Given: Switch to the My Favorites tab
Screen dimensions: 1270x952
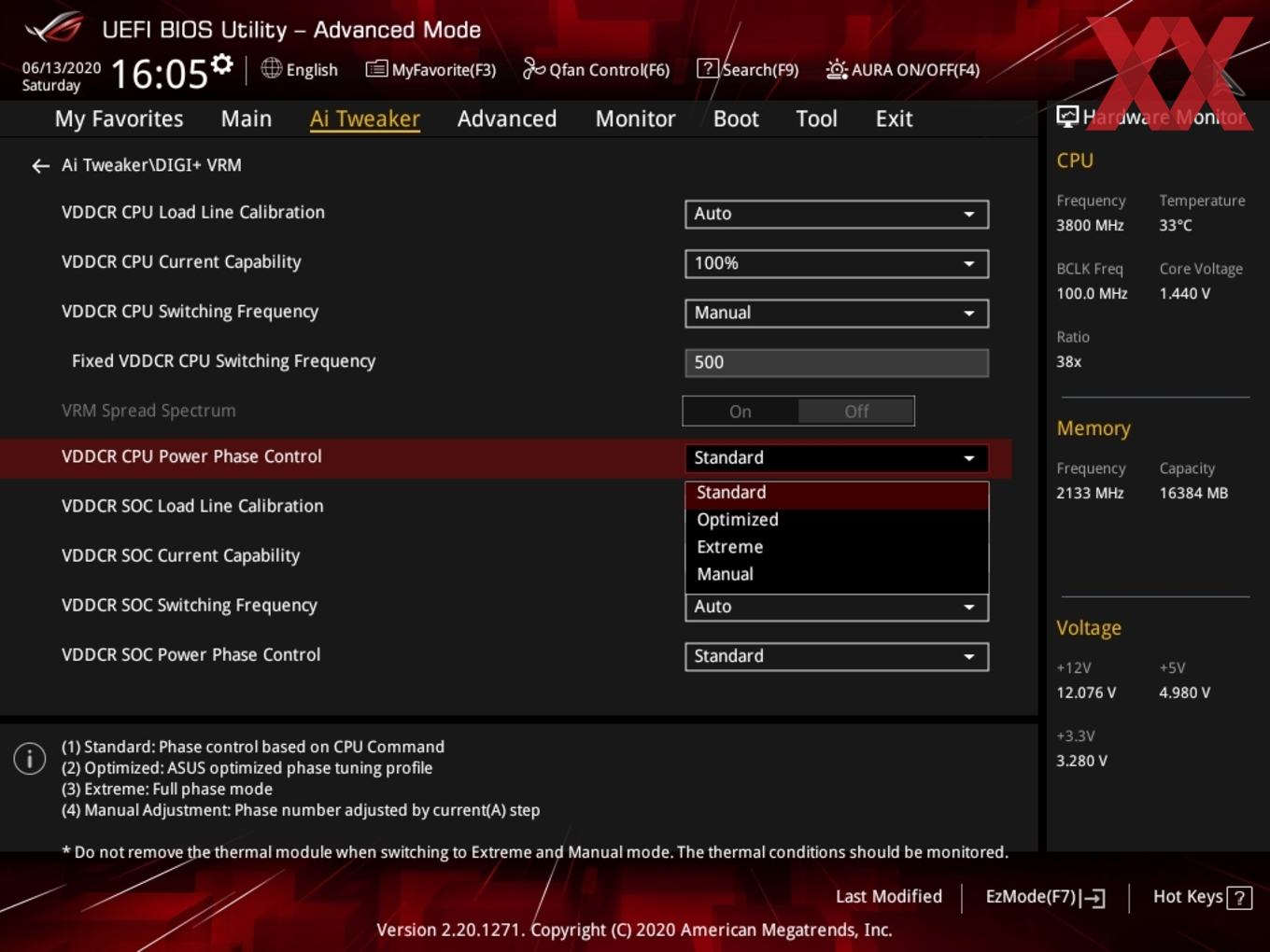Looking at the screenshot, I should [x=119, y=119].
